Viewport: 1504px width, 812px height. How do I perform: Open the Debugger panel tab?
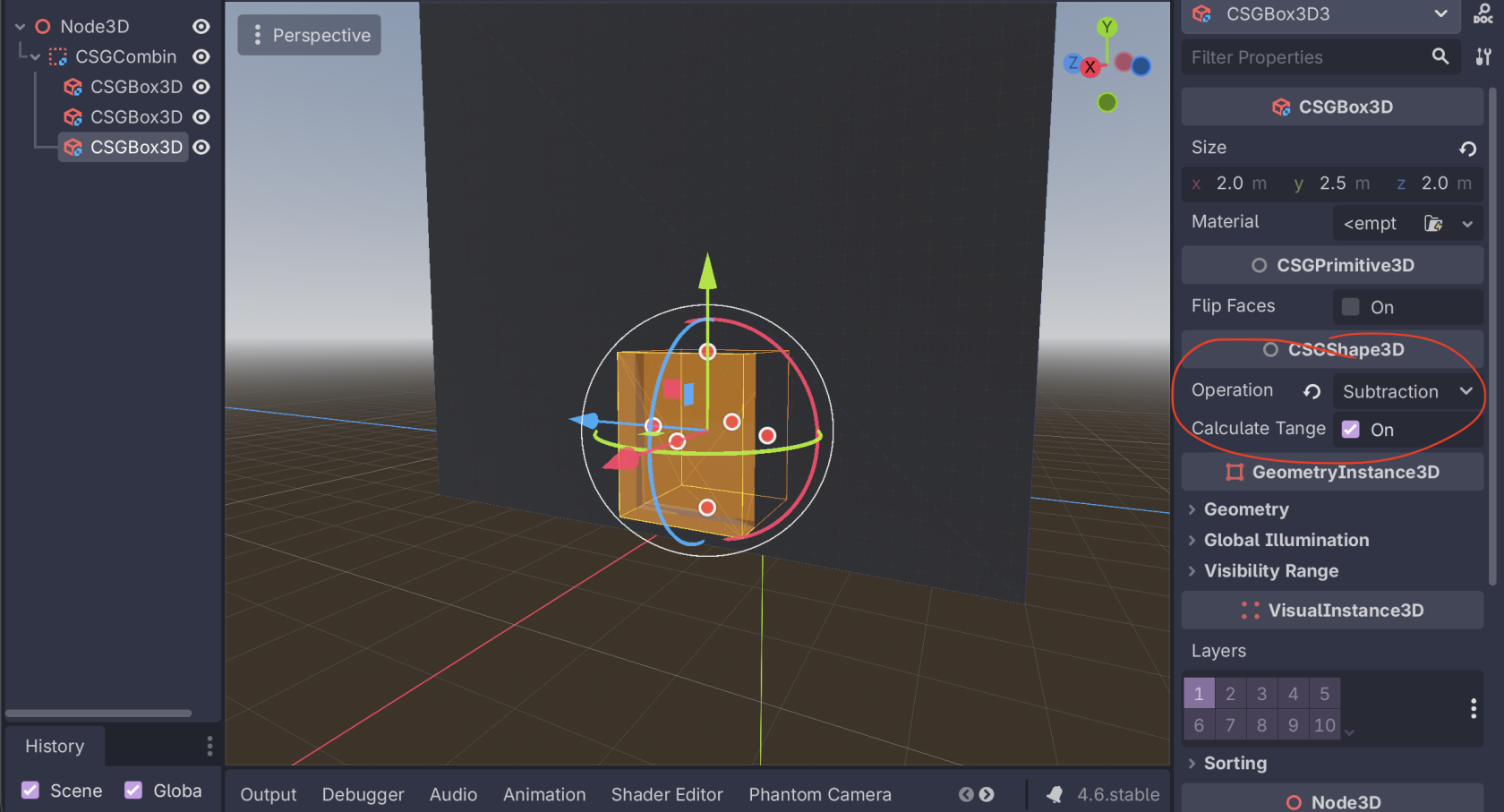(x=363, y=794)
